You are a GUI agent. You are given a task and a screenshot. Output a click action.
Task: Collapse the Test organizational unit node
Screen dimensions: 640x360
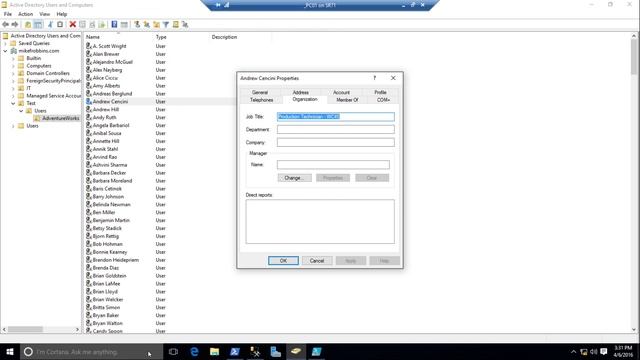point(13,103)
